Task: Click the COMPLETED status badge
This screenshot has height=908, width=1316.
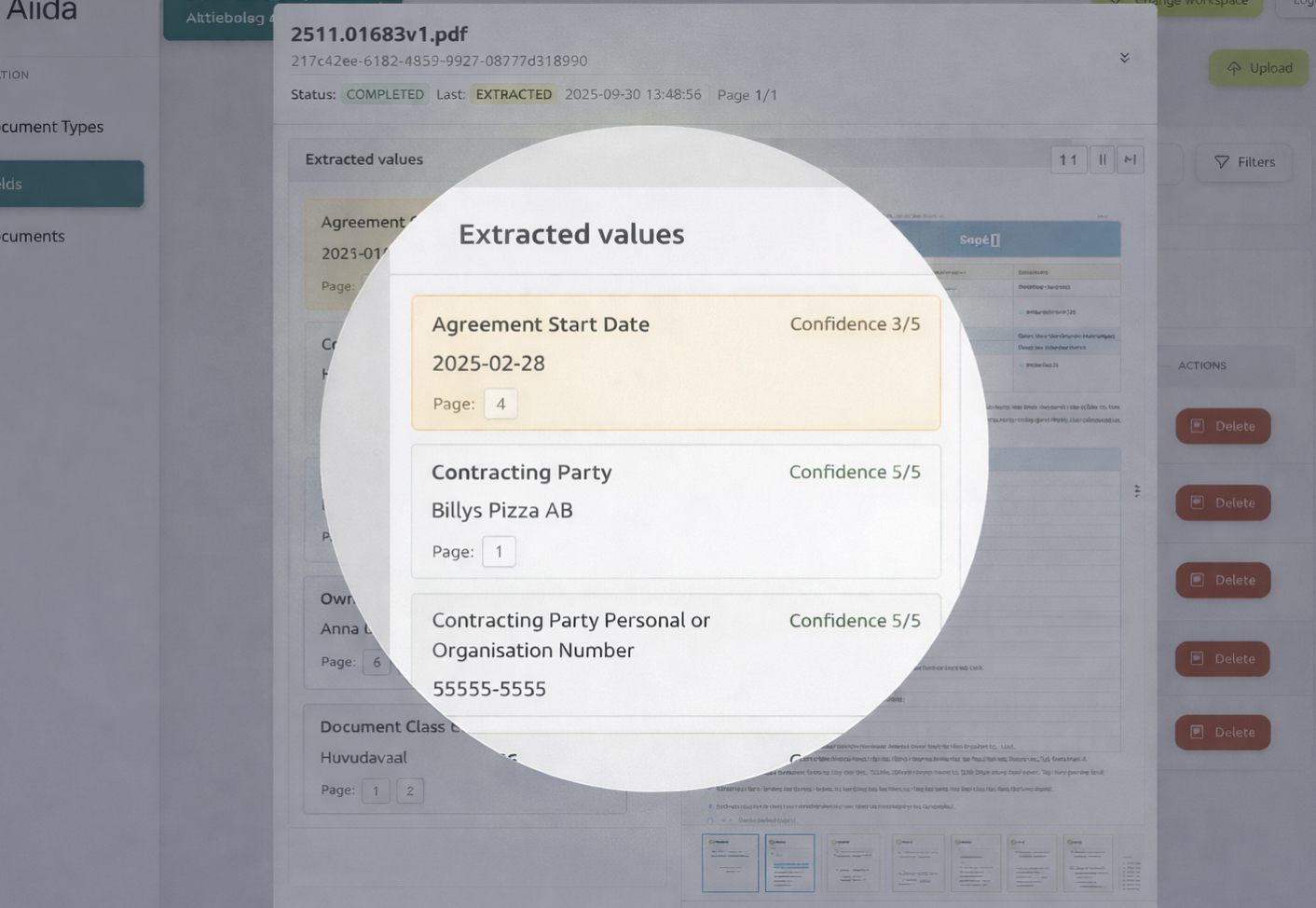Action: coord(385,94)
